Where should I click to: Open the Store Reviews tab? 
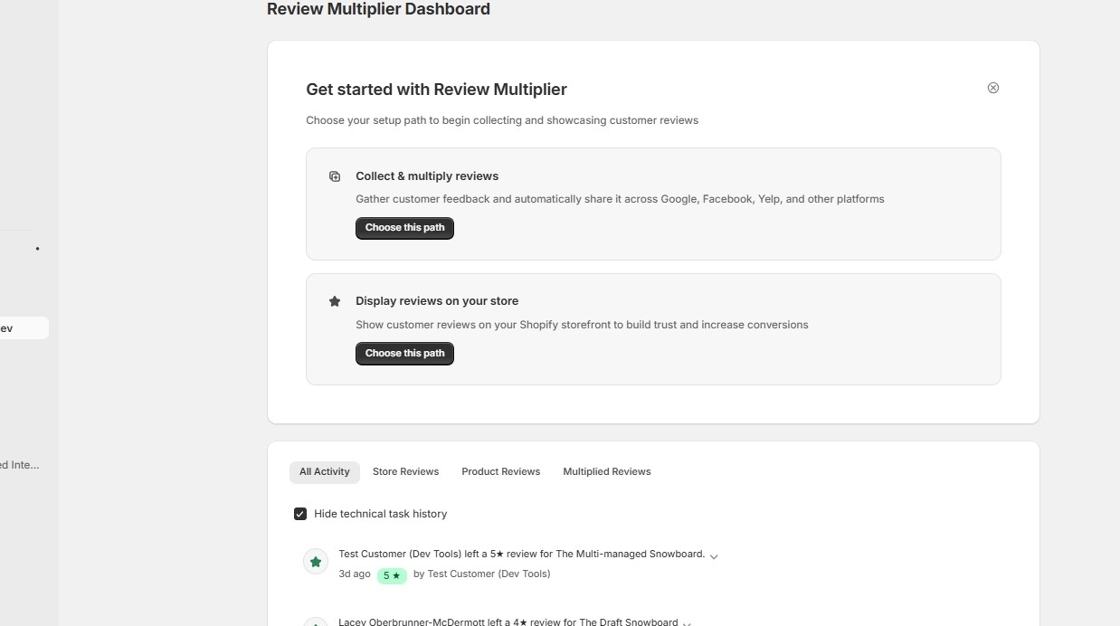(406, 472)
